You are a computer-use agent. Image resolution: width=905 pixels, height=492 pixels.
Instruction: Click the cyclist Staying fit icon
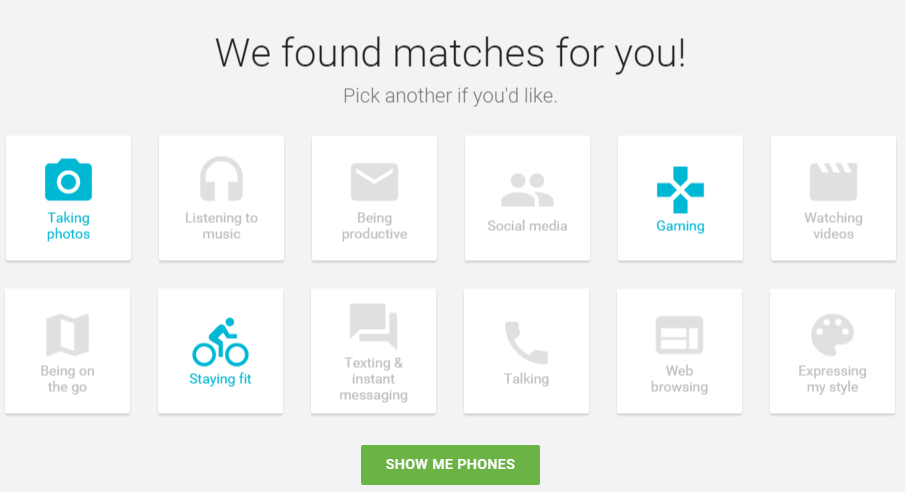[221, 342]
